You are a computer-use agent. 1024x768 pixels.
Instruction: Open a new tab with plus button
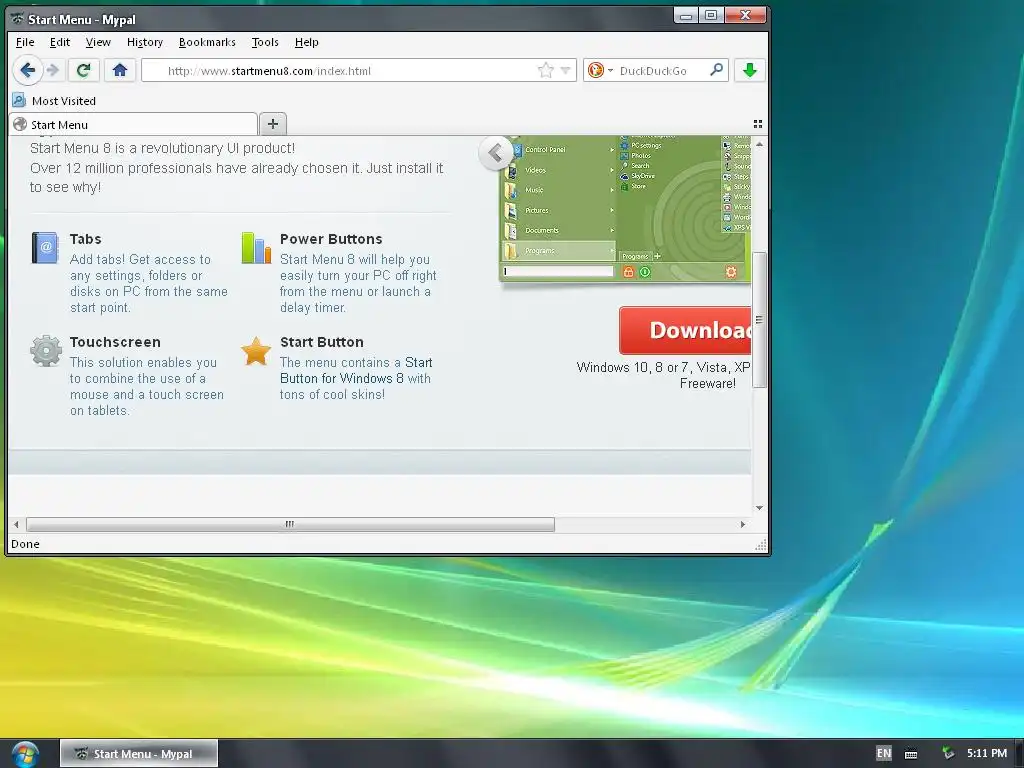[x=273, y=123]
